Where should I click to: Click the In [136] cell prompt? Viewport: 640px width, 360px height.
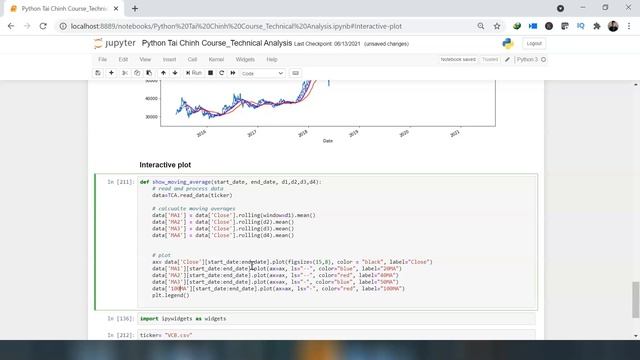[x=120, y=319]
